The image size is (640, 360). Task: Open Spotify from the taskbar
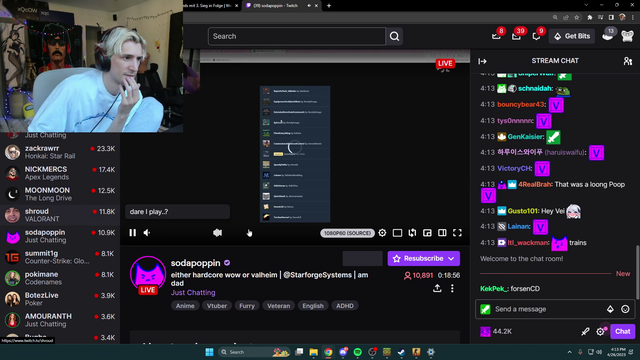pyautogui.click(x=358, y=352)
